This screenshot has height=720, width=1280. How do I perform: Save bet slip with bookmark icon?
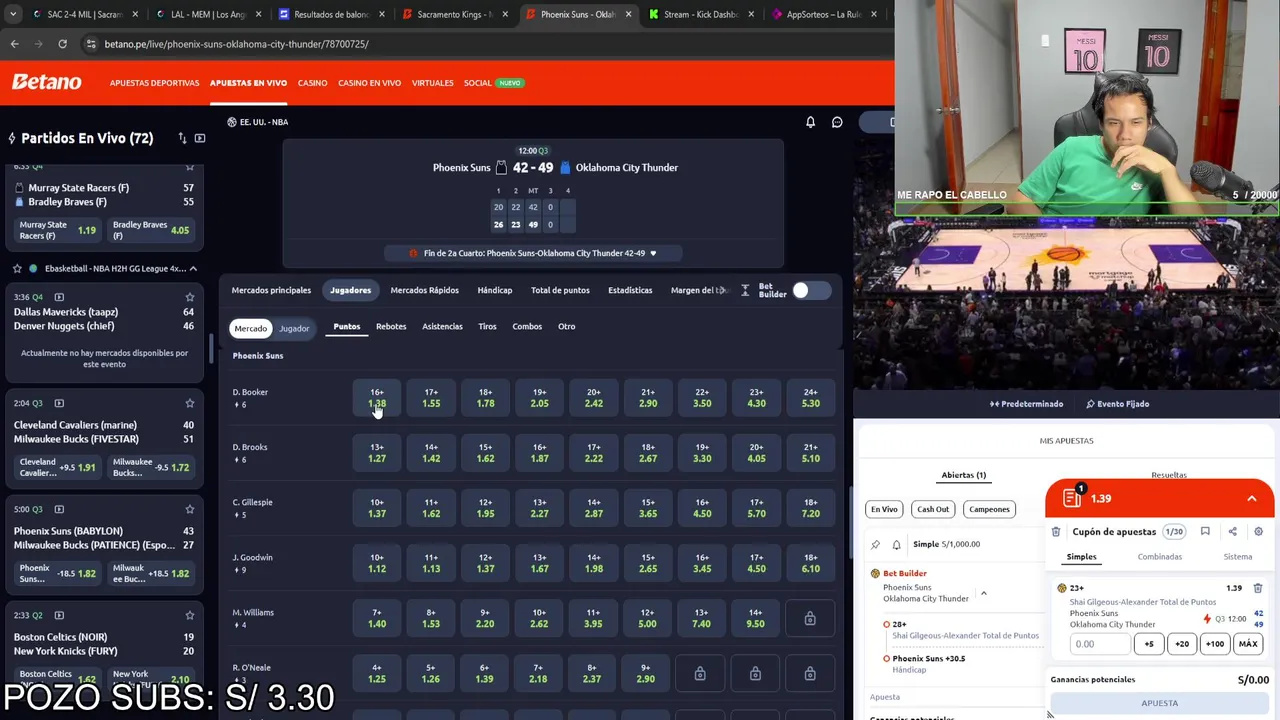(1205, 532)
